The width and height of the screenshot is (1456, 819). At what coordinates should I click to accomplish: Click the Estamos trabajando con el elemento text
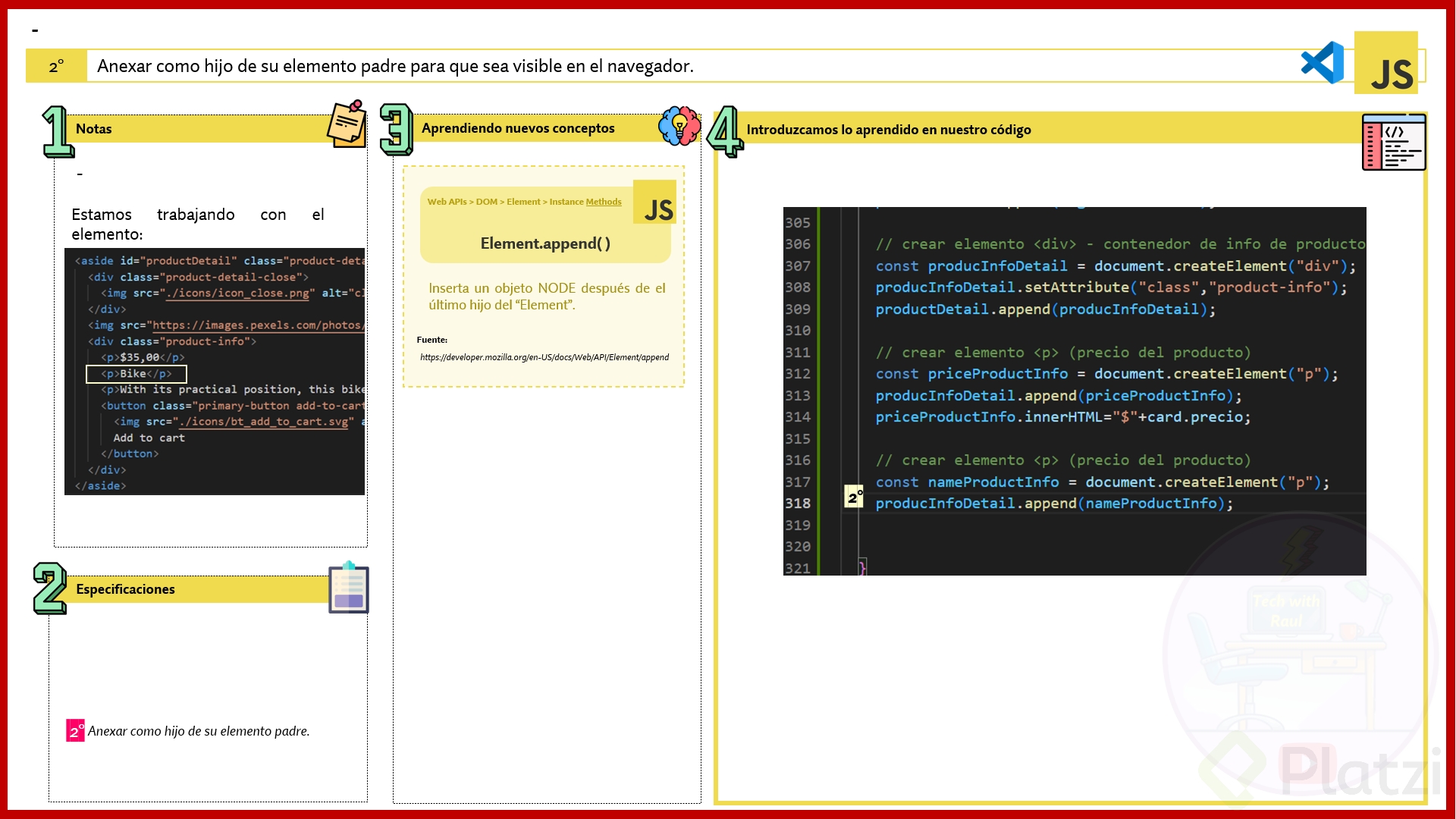coord(198,224)
